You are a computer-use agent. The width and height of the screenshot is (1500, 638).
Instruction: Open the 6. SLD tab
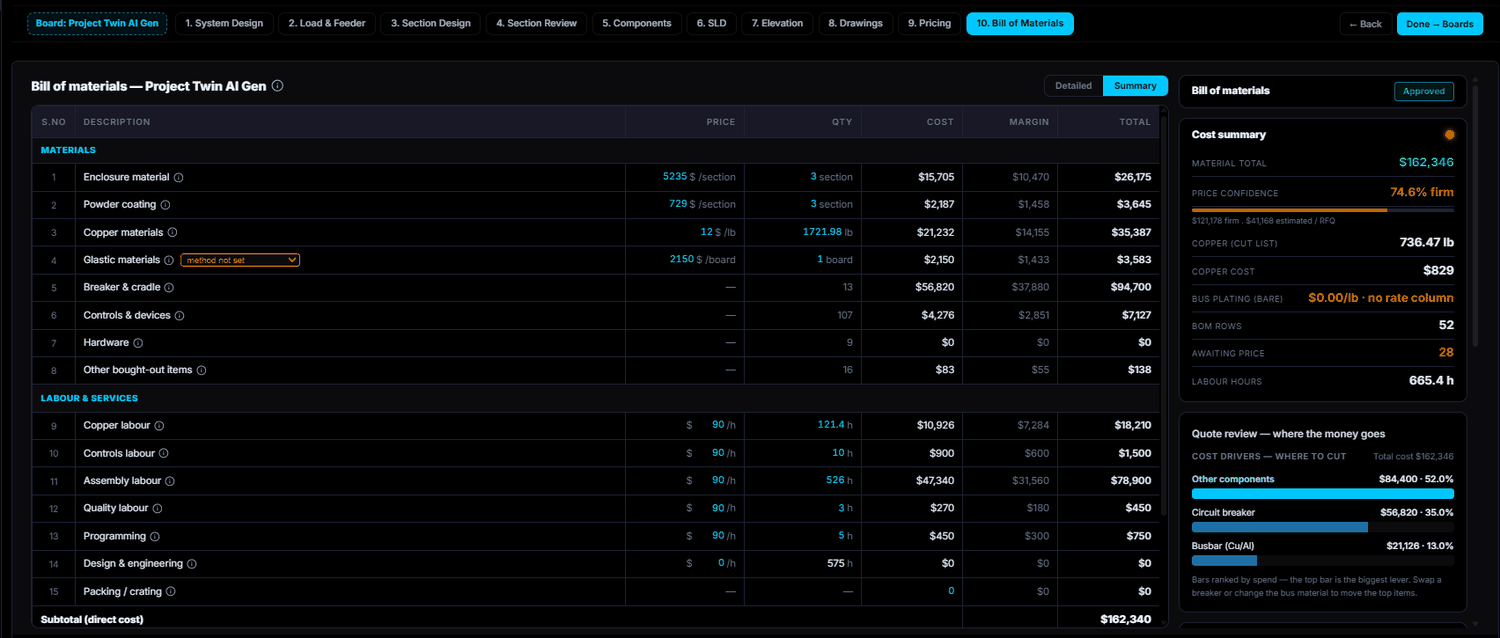click(x=712, y=23)
